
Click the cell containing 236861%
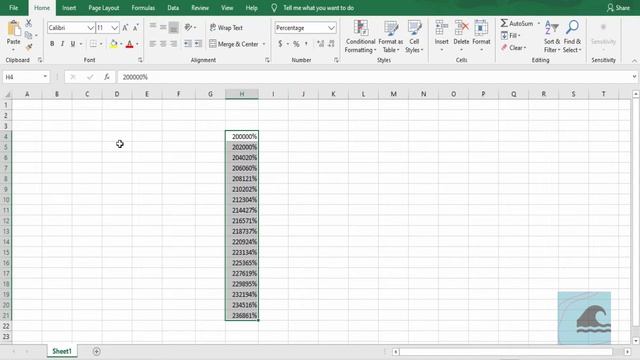[242, 315]
